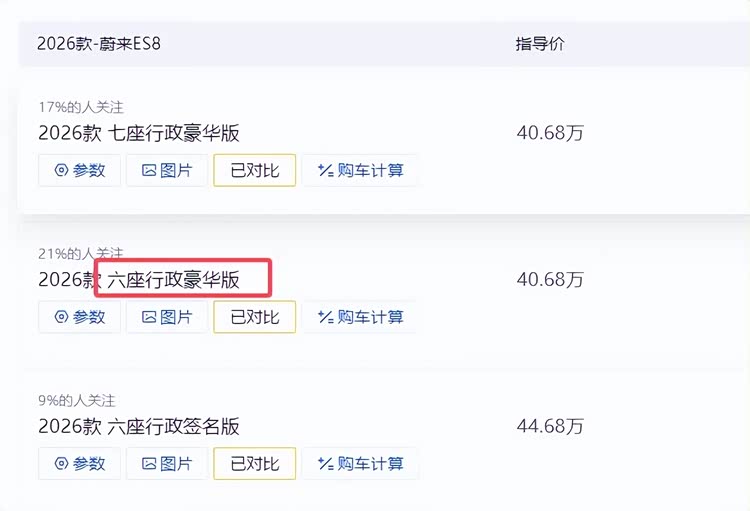
Task: Toggle 已对比 for 六座行政签名版
Action: click(x=254, y=464)
